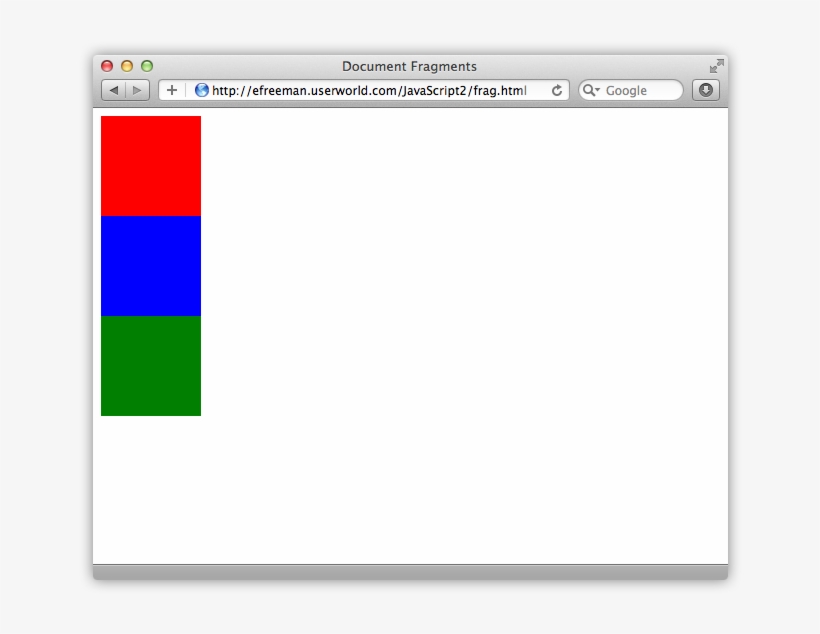The height and width of the screenshot is (634, 820).
Task: Click the magnifying glass in the search field
Action: 589,89
